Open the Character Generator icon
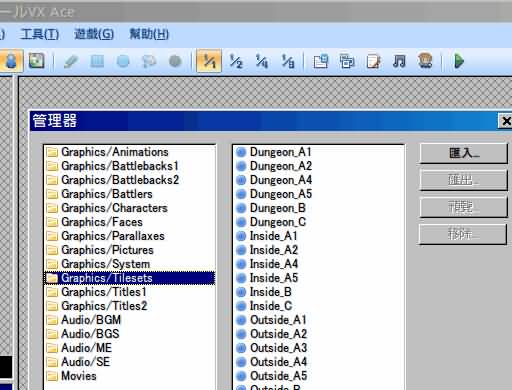 (x=425, y=61)
